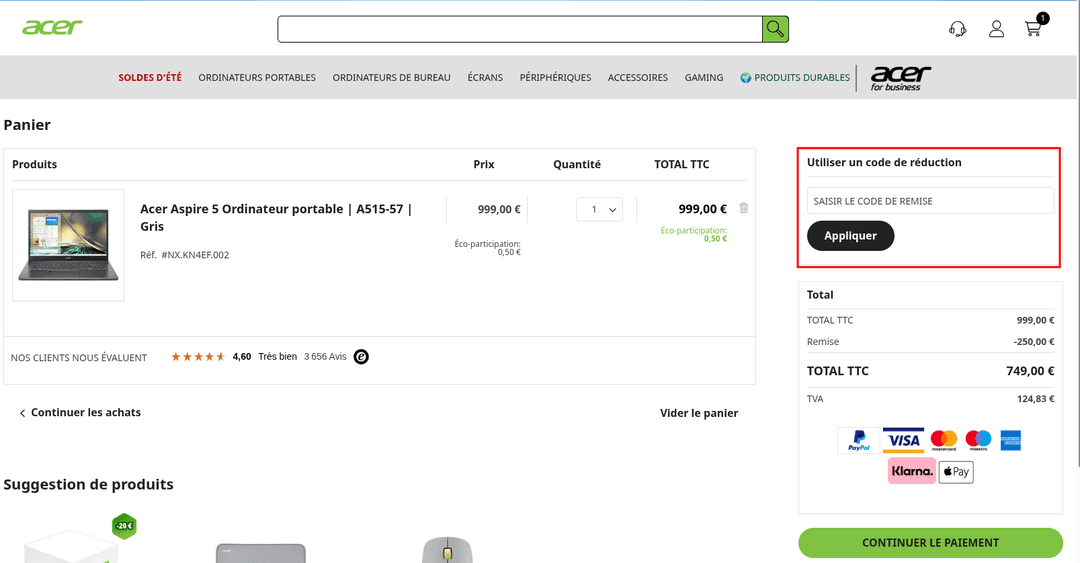This screenshot has height=563, width=1080.
Task: Click the PayPal payment logo
Action: point(859,440)
